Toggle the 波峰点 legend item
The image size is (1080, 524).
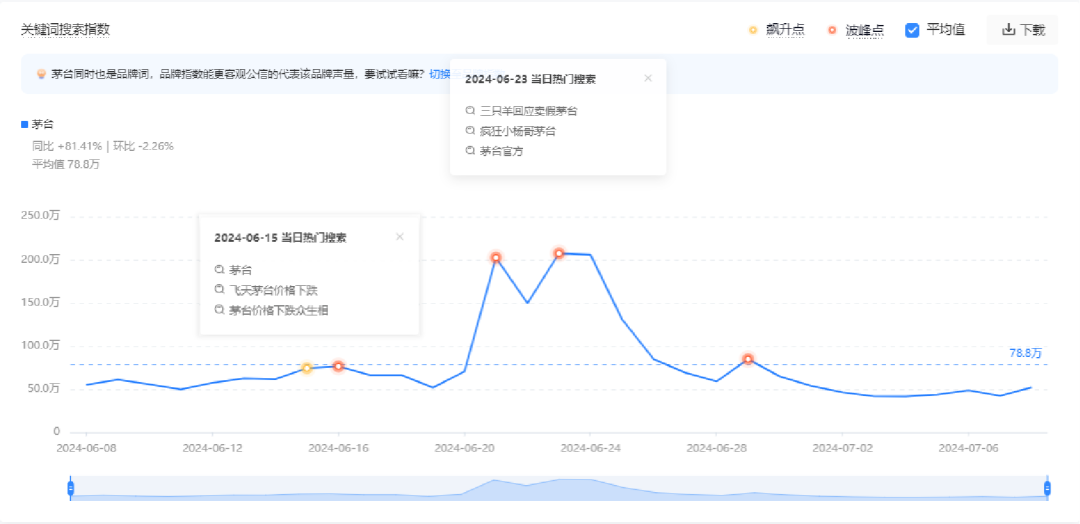point(856,30)
